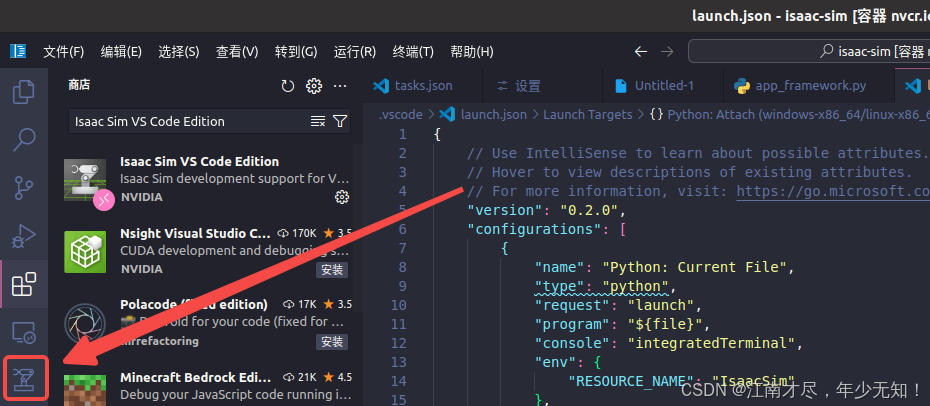Viewport: 930px width, 406px height.
Task: Clear extension search results icon
Action: [x=318, y=122]
